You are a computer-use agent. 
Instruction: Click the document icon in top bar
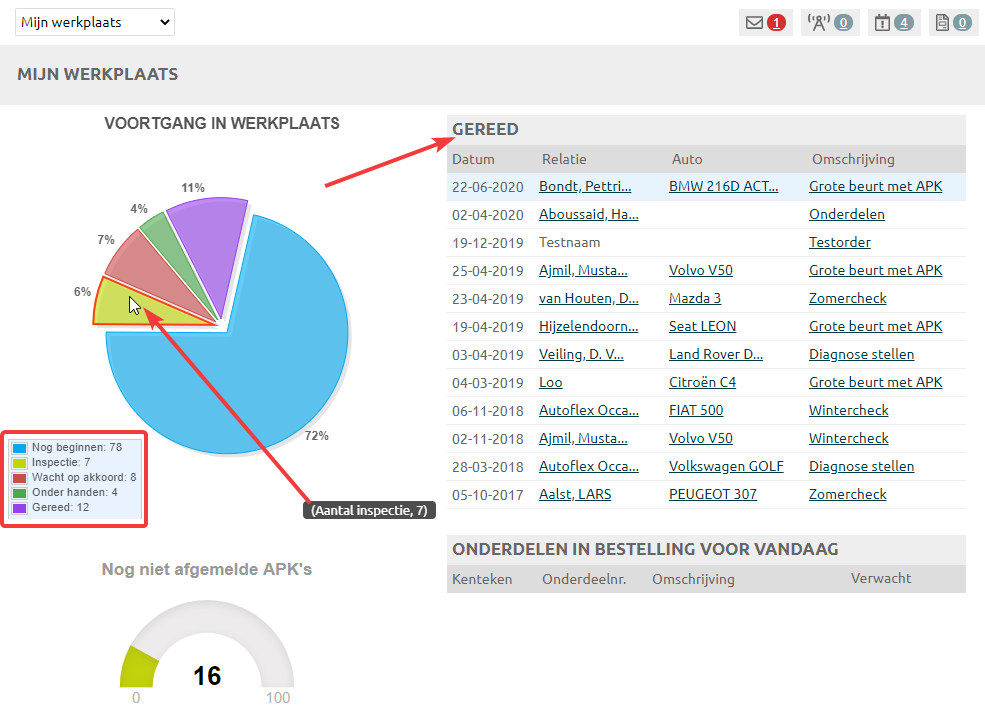942,23
